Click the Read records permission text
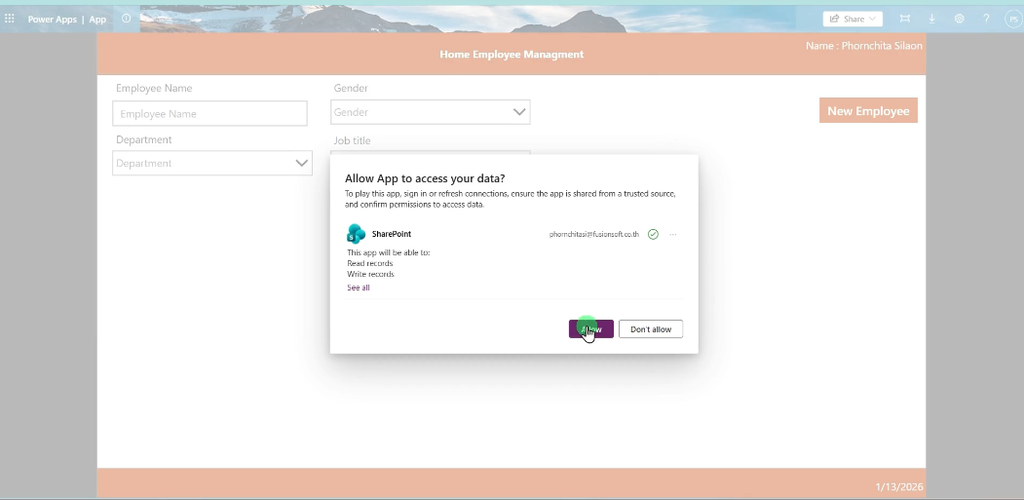 coord(370,263)
